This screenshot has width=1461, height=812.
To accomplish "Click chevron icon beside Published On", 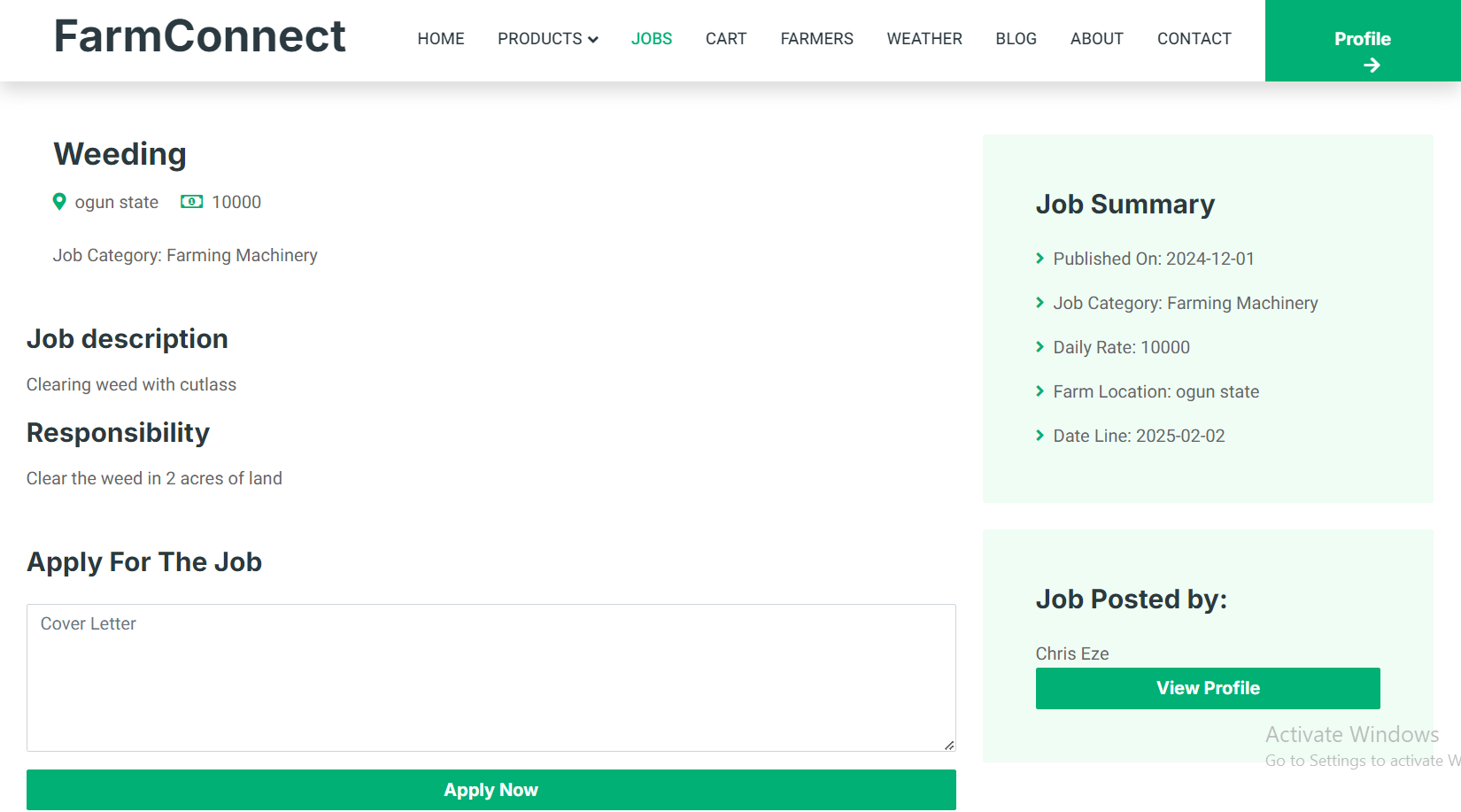I will click(1040, 259).
